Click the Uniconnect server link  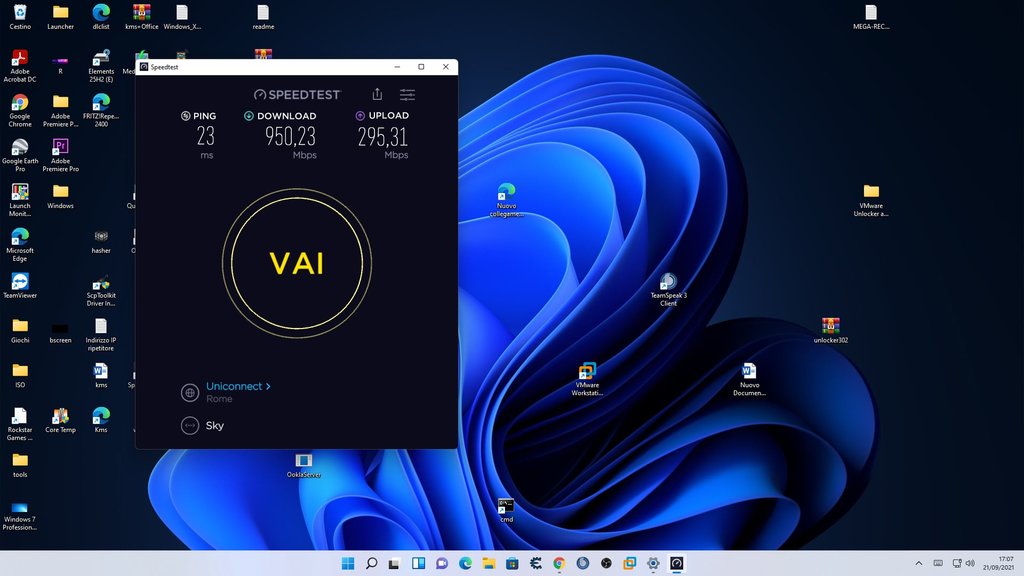coord(238,386)
